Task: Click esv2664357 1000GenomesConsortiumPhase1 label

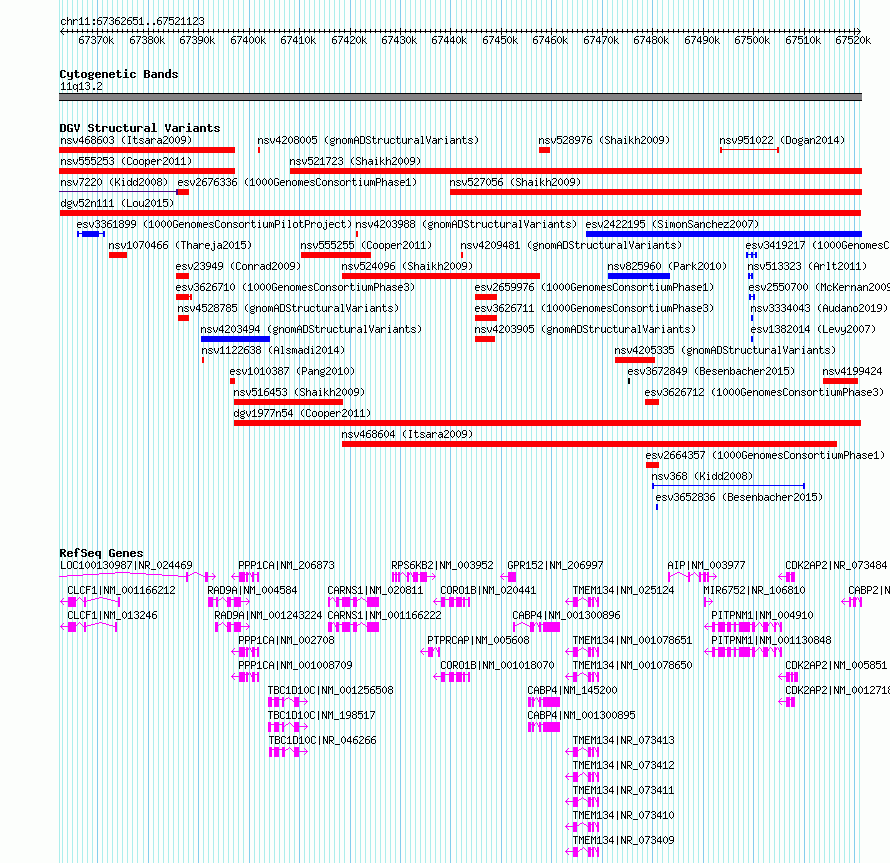Action: (765, 455)
